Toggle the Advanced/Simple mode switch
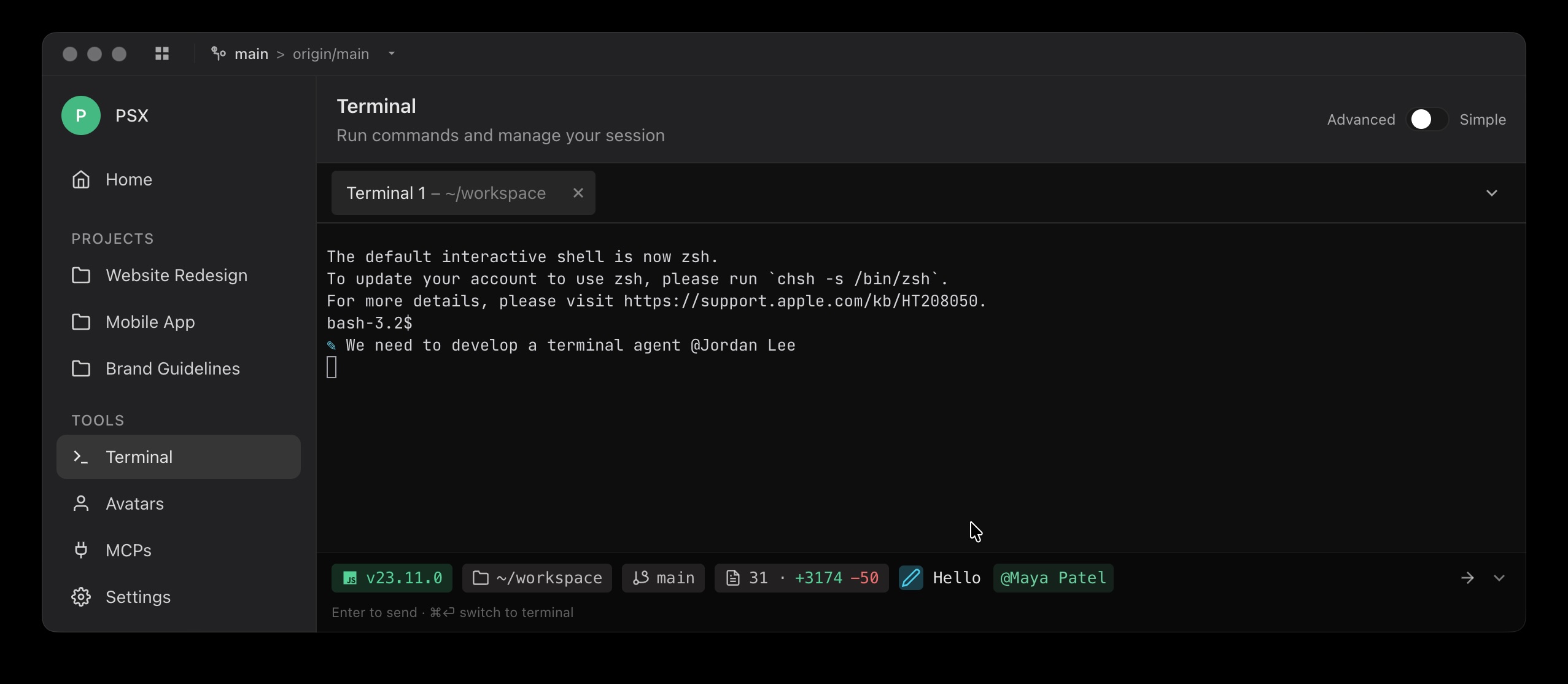This screenshot has height=684, width=1568. coord(1427,119)
